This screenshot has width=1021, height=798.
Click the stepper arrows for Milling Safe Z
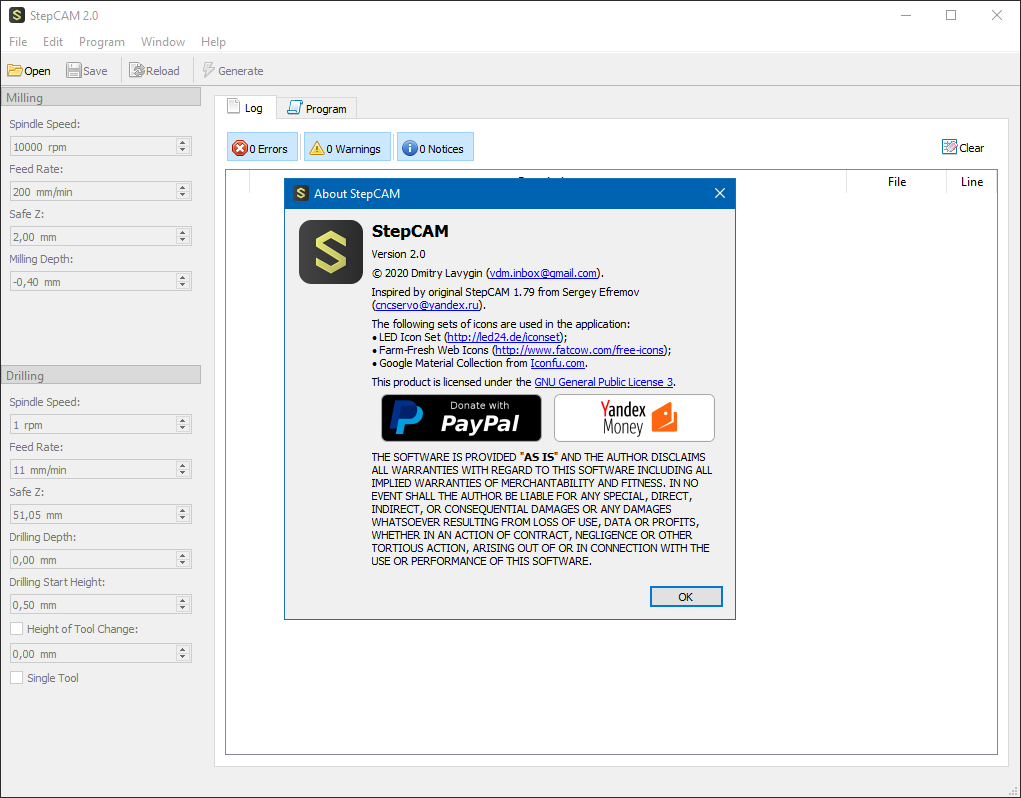coord(183,236)
